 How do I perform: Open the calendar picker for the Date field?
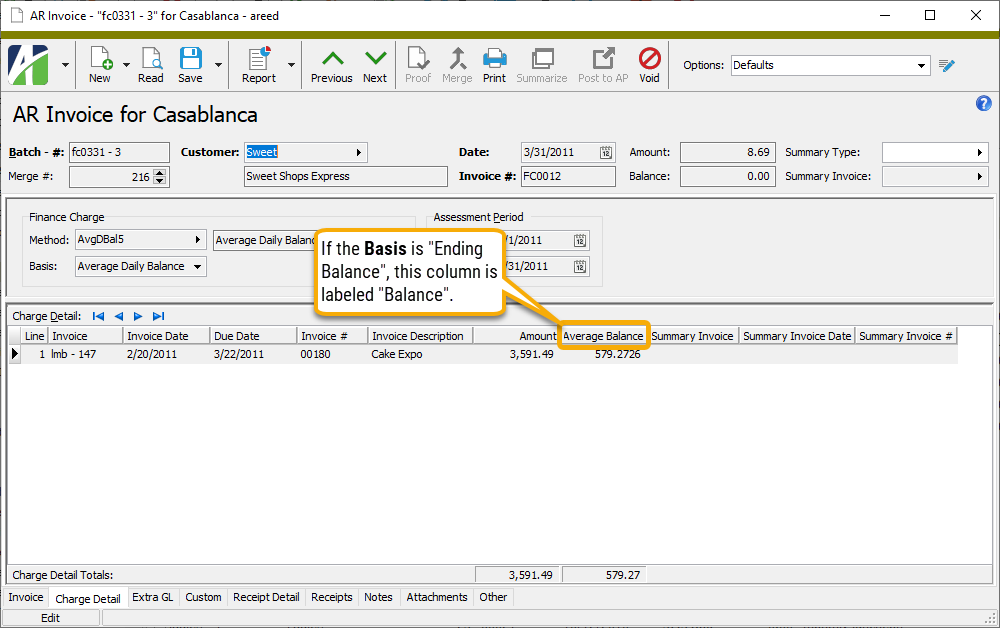pyautogui.click(x=606, y=152)
